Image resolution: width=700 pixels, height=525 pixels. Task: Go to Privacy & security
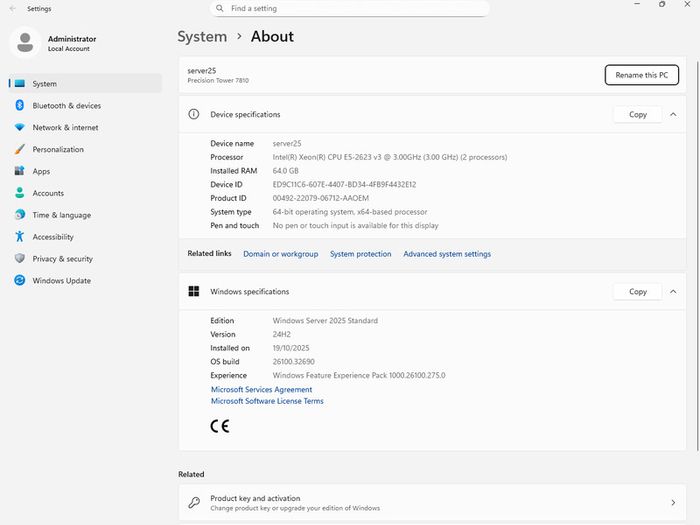pyautogui.click(x=85, y=258)
